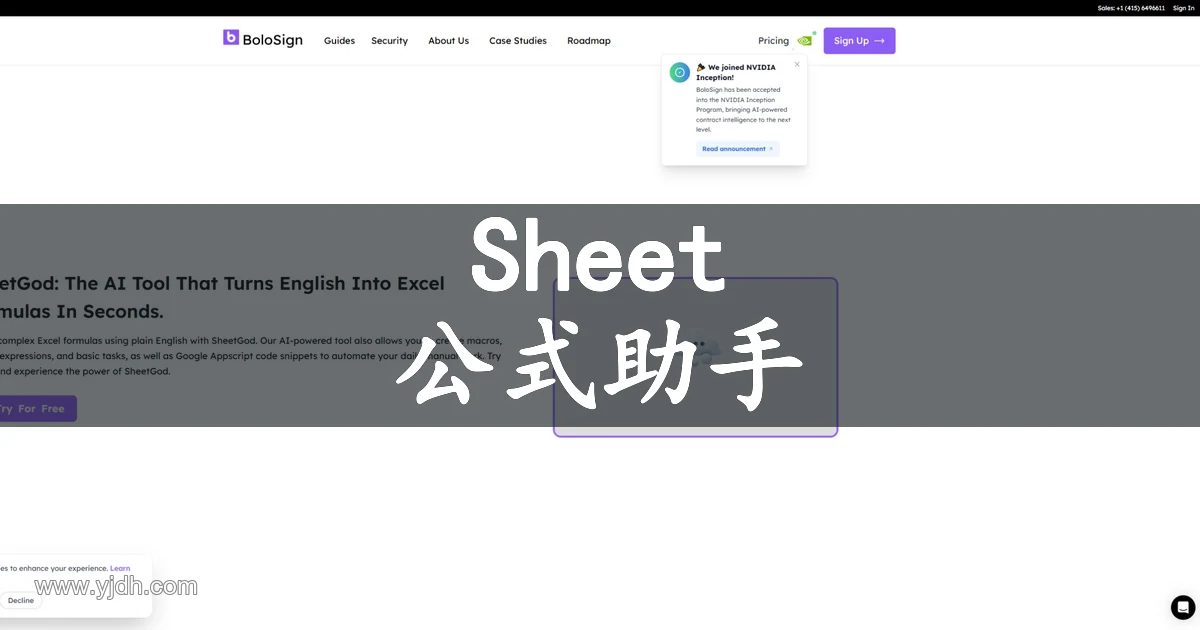The width and height of the screenshot is (1200, 630).
Task: Click the video preview thumbnail with purple border
Action: click(695, 357)
